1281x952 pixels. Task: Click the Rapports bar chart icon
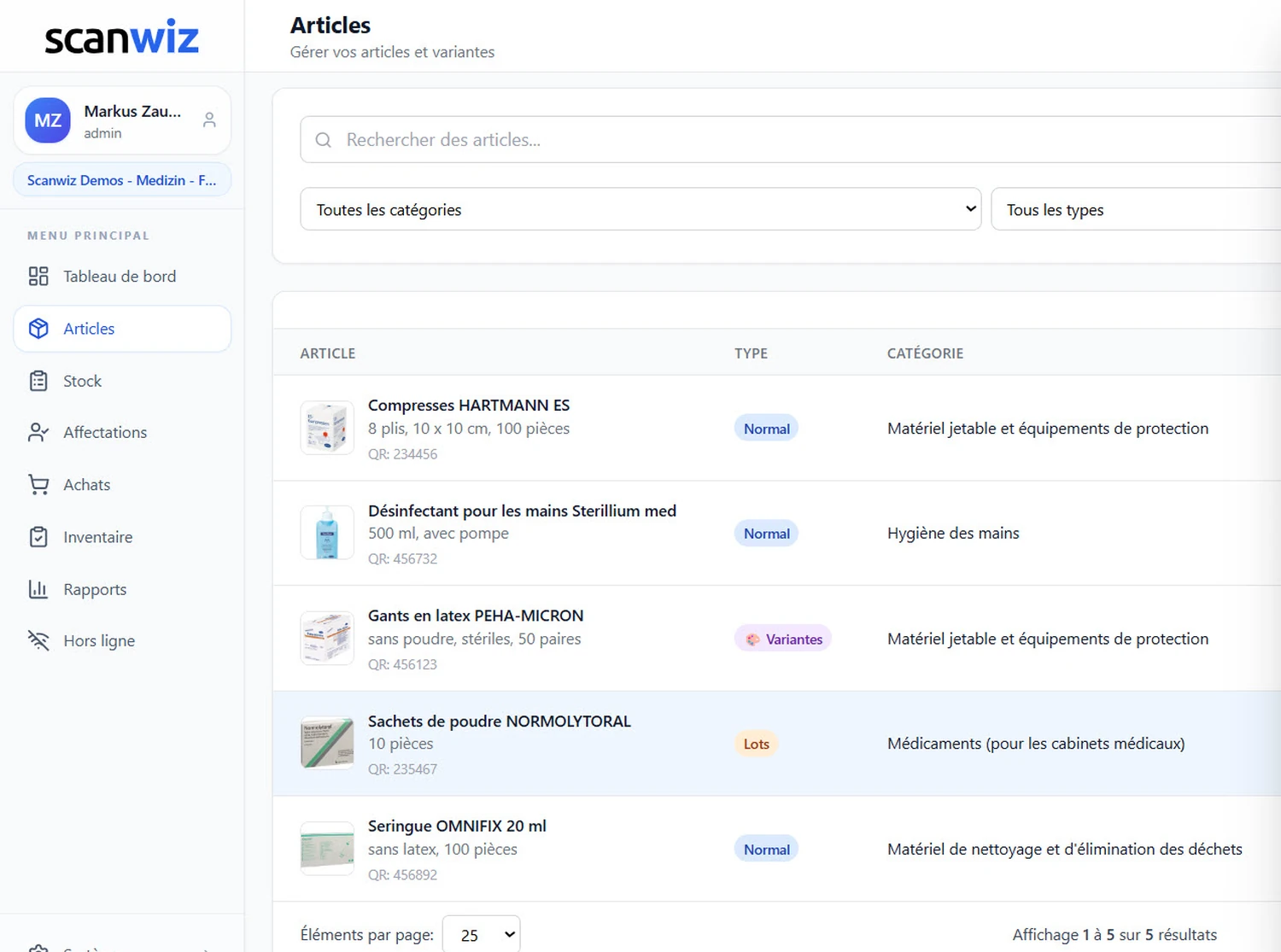click(x=38, y=589)
